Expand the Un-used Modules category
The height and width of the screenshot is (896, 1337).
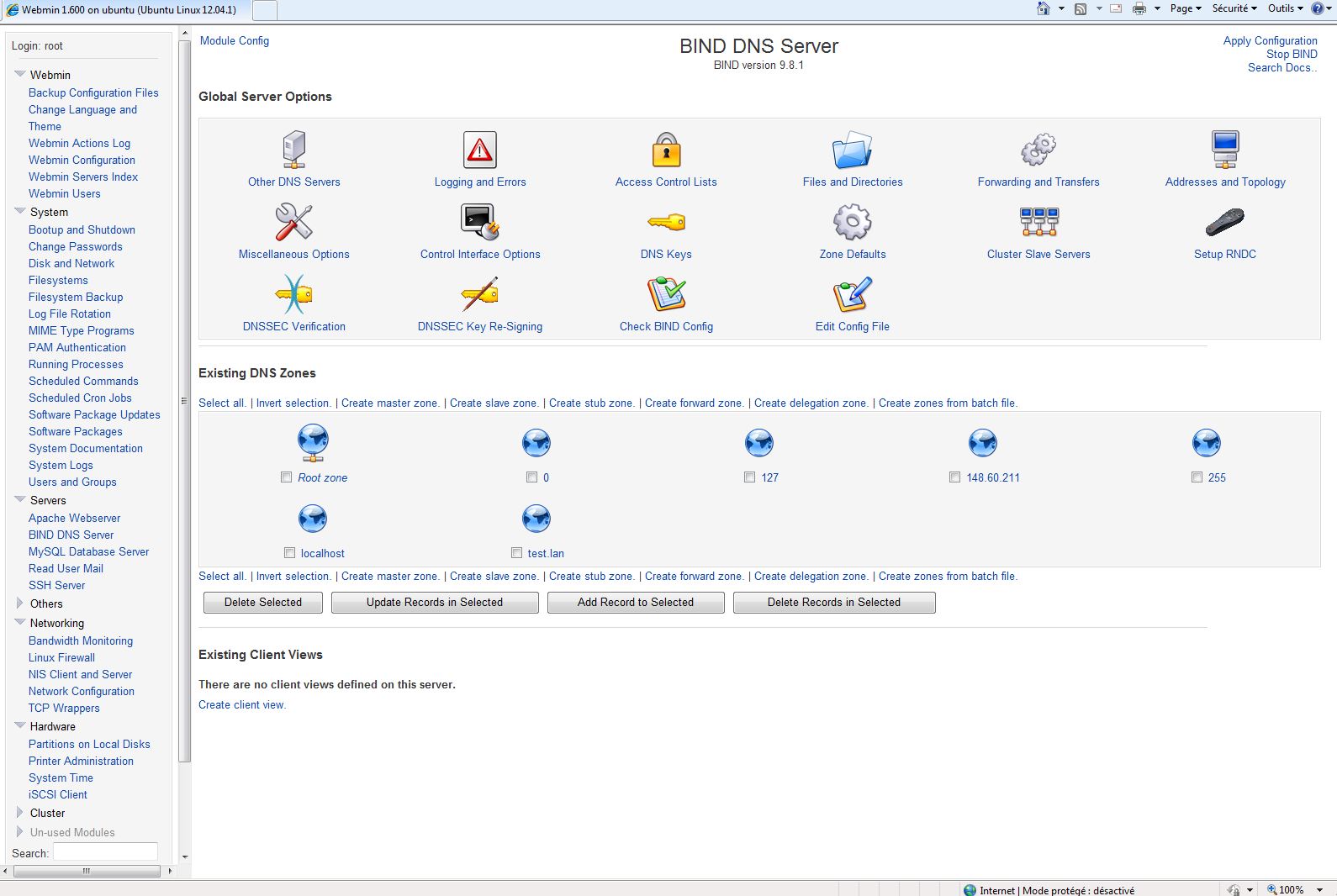point(20,831)
